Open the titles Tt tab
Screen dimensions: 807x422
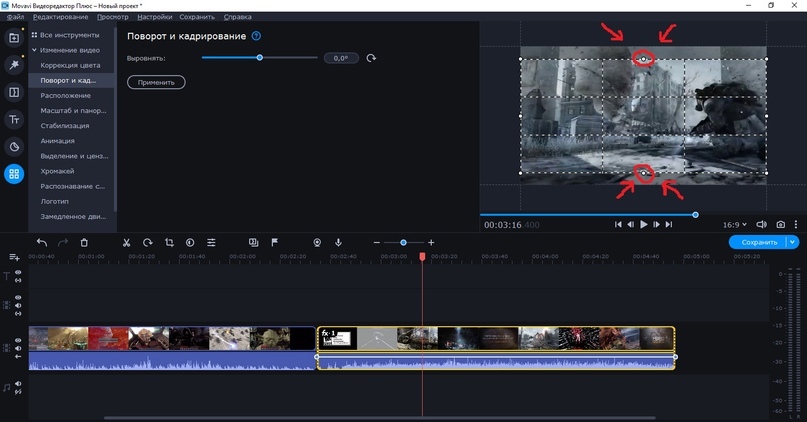(14, 119)
